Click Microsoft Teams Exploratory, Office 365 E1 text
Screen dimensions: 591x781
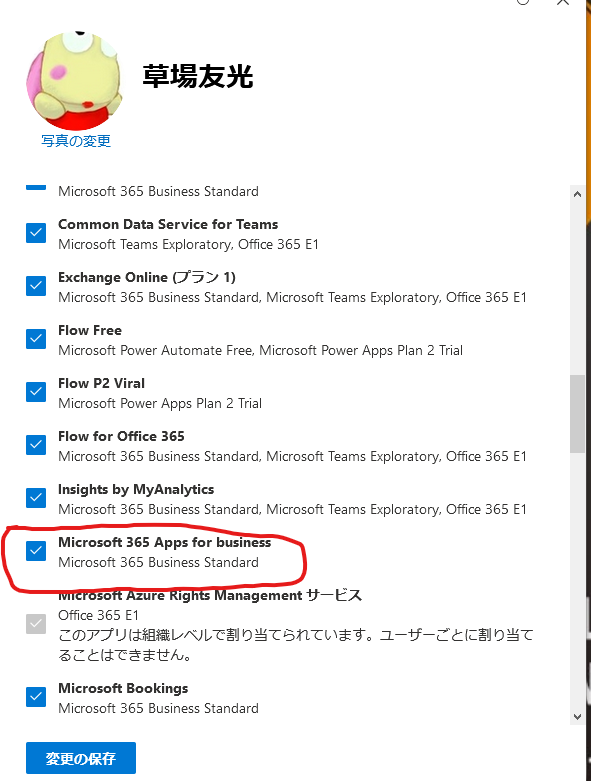[188, 244]
